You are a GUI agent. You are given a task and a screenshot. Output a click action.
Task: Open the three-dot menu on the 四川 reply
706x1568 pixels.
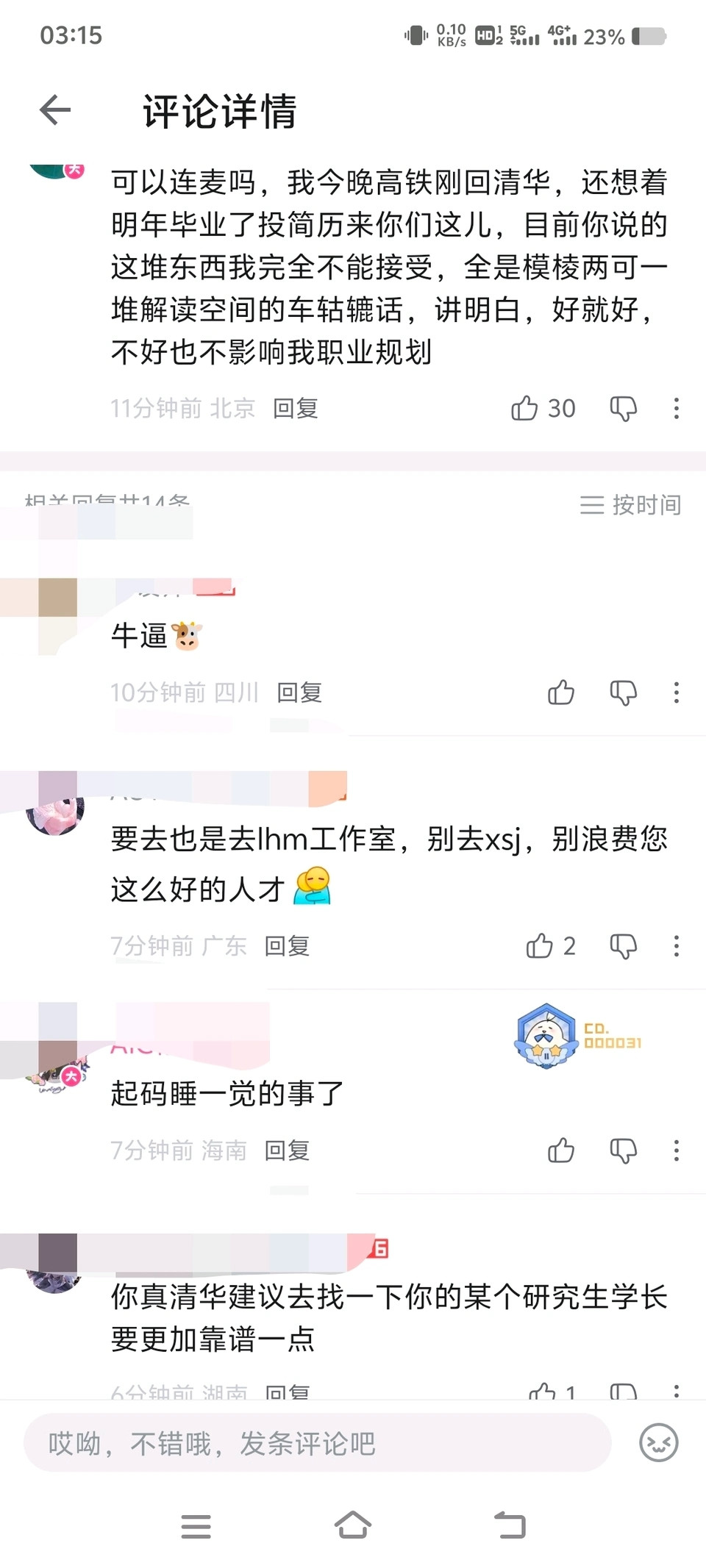(x=677, y=692)
